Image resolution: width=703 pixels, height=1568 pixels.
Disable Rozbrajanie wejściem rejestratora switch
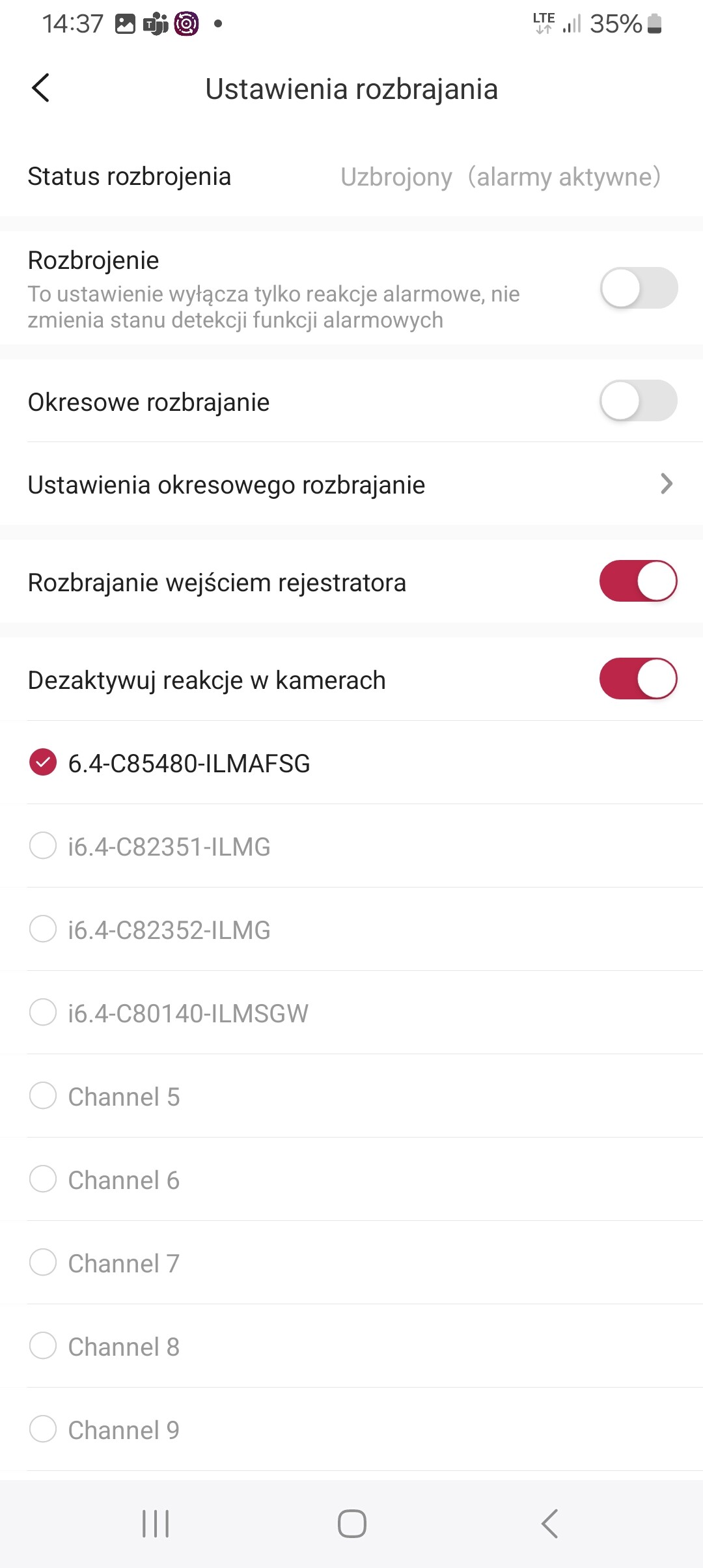[x=638, y=581]
